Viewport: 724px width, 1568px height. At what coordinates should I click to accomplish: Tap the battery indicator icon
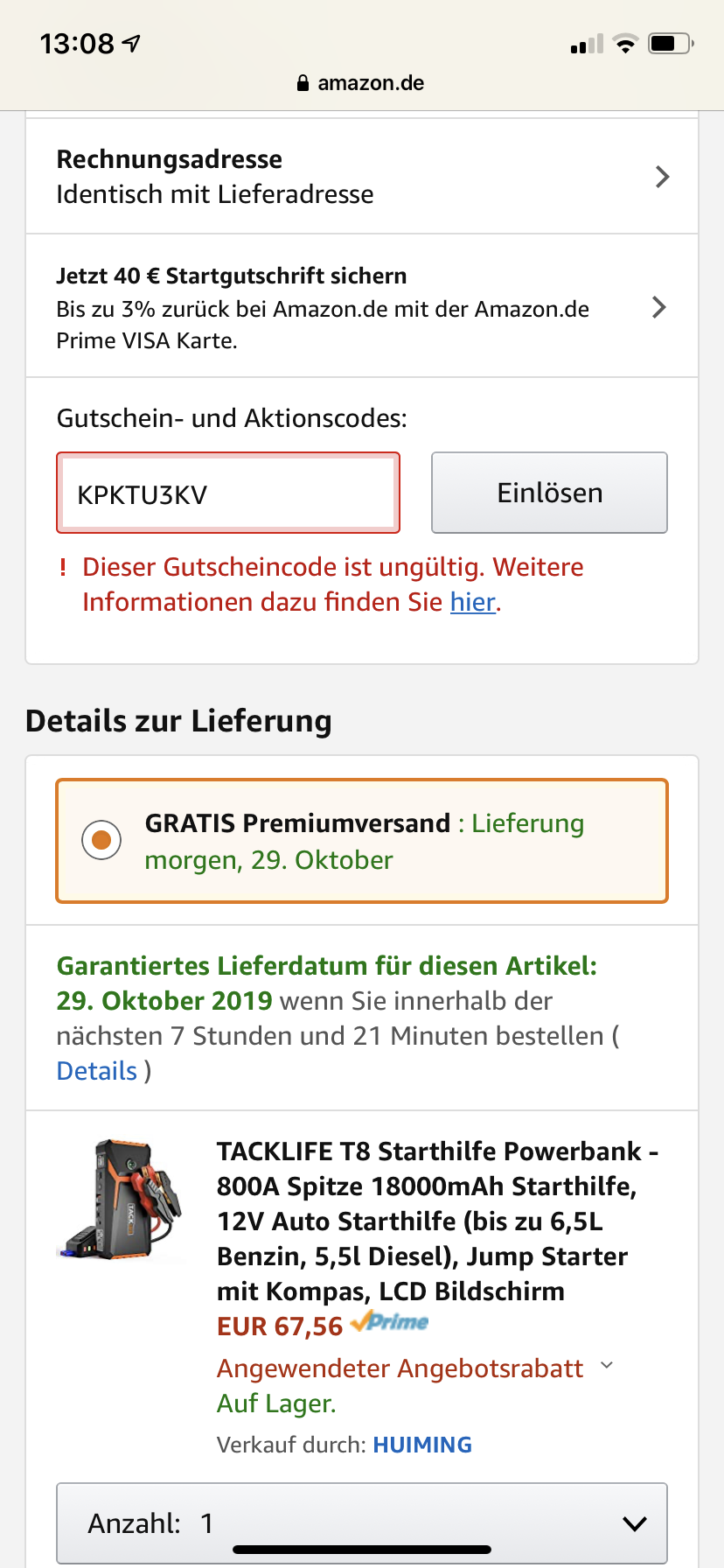[x=671, y=44]
